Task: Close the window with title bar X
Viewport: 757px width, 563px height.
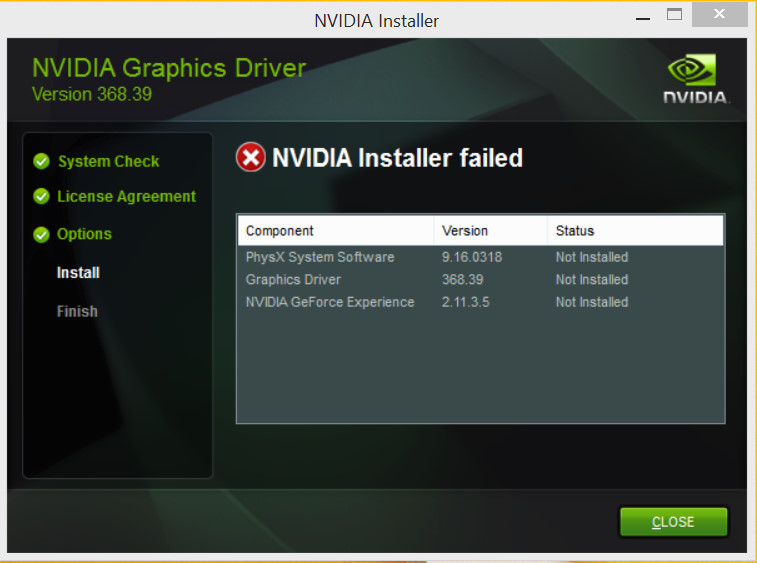Action: pos(719,14)
